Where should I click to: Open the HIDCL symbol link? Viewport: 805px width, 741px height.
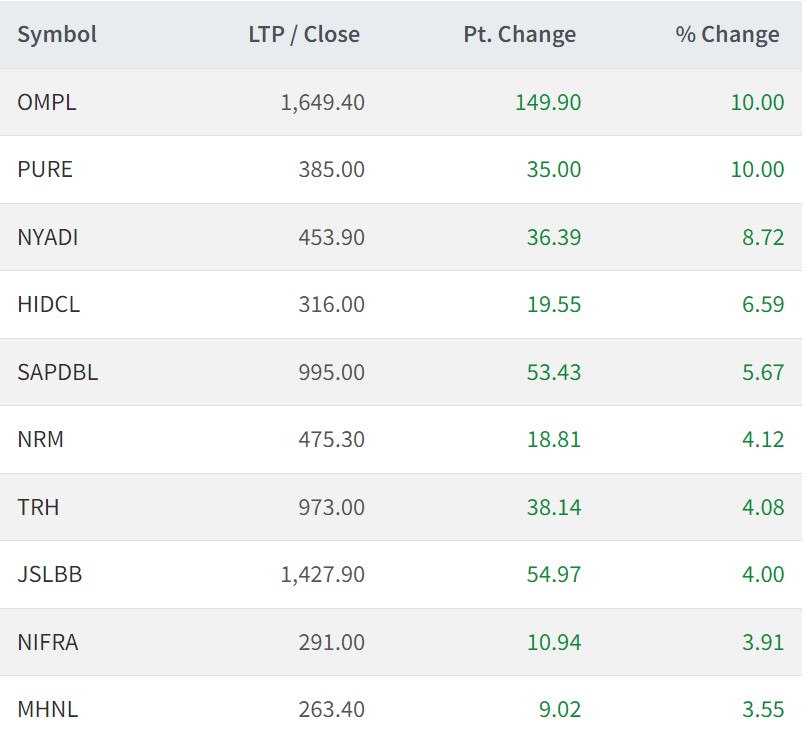[49, 304]
